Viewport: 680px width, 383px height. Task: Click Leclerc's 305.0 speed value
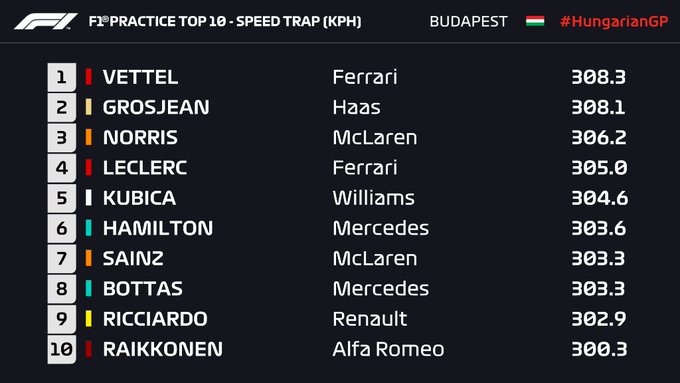point(599,168)
